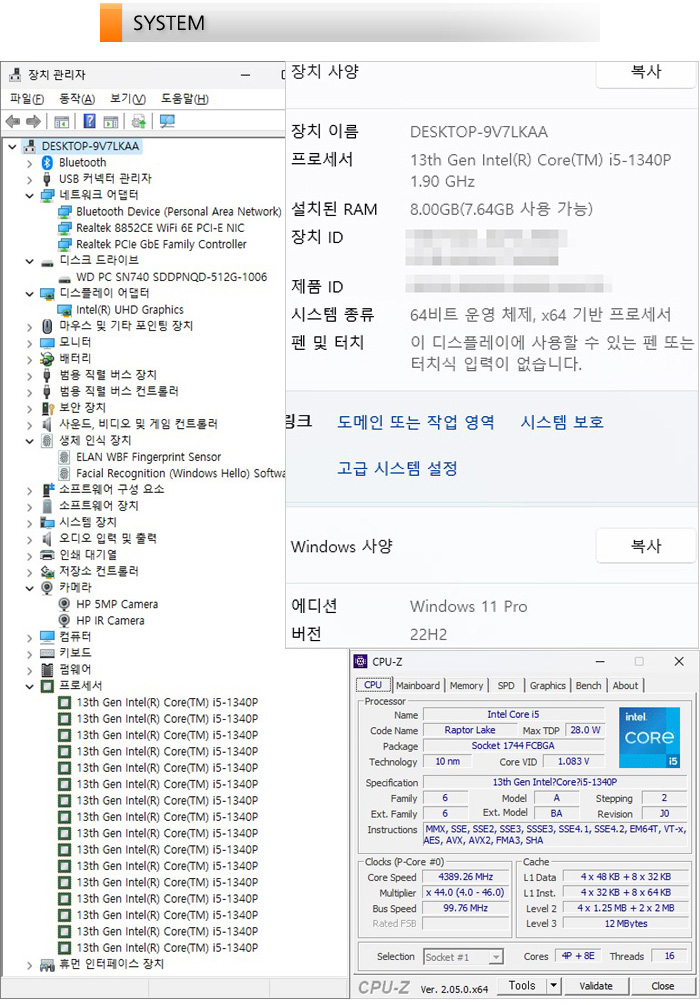
Task: Open the 파일(F) menu
Action: coord(27,99)
